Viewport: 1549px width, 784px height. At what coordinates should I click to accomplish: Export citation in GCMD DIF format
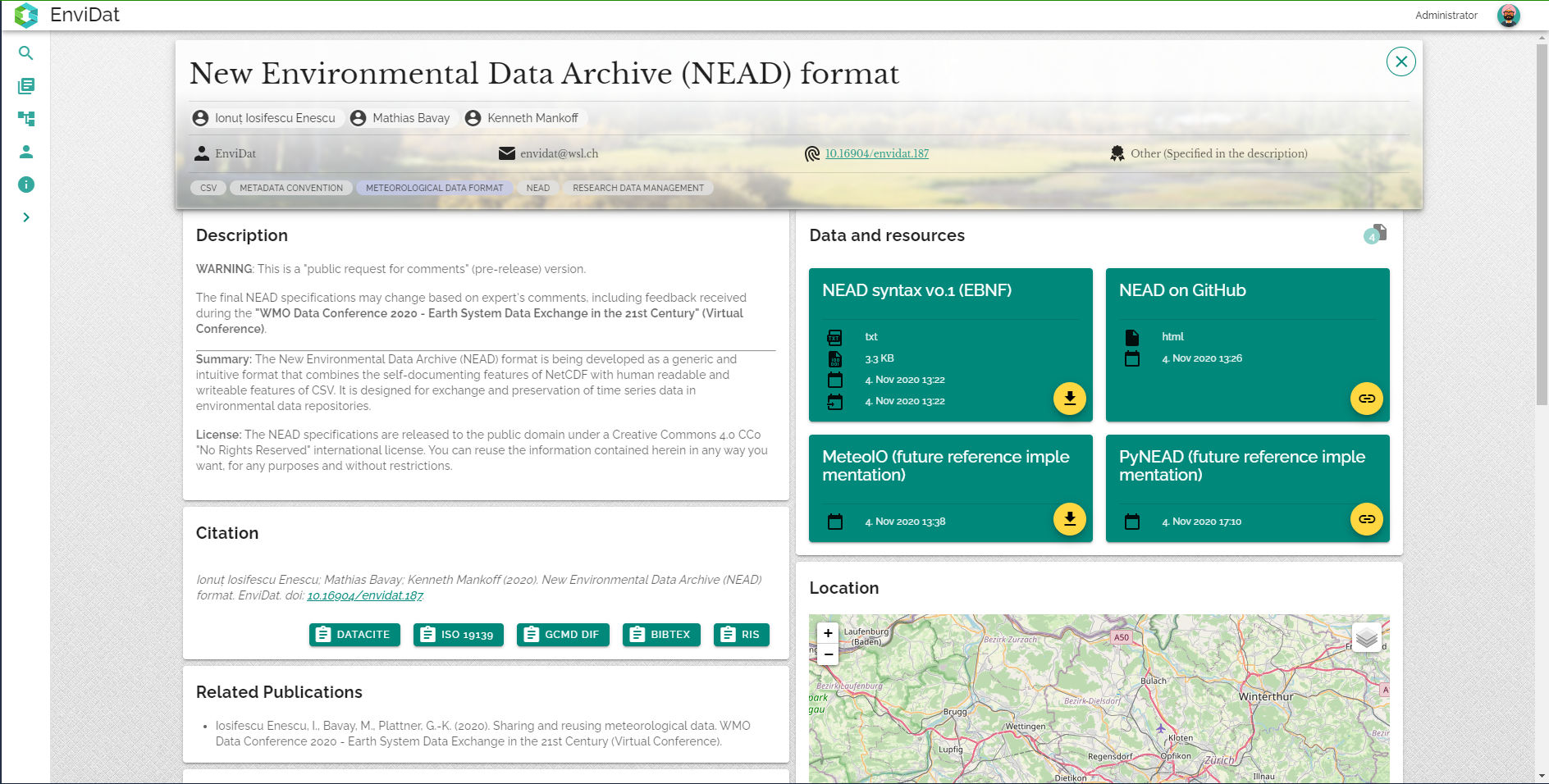pyautogui.click(x=563, y=635)
